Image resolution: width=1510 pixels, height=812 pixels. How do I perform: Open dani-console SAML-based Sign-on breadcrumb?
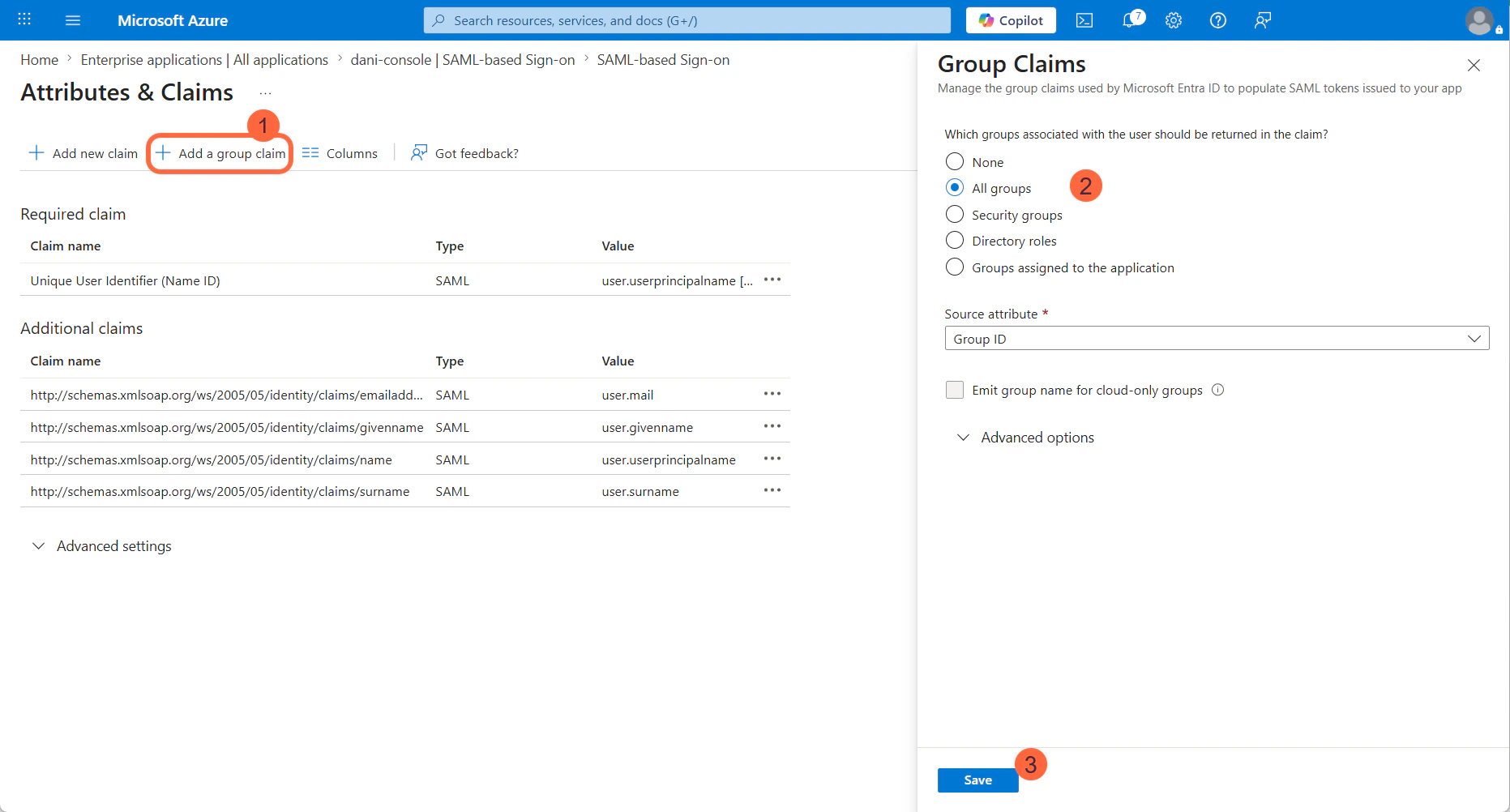[x=463, y=60]
